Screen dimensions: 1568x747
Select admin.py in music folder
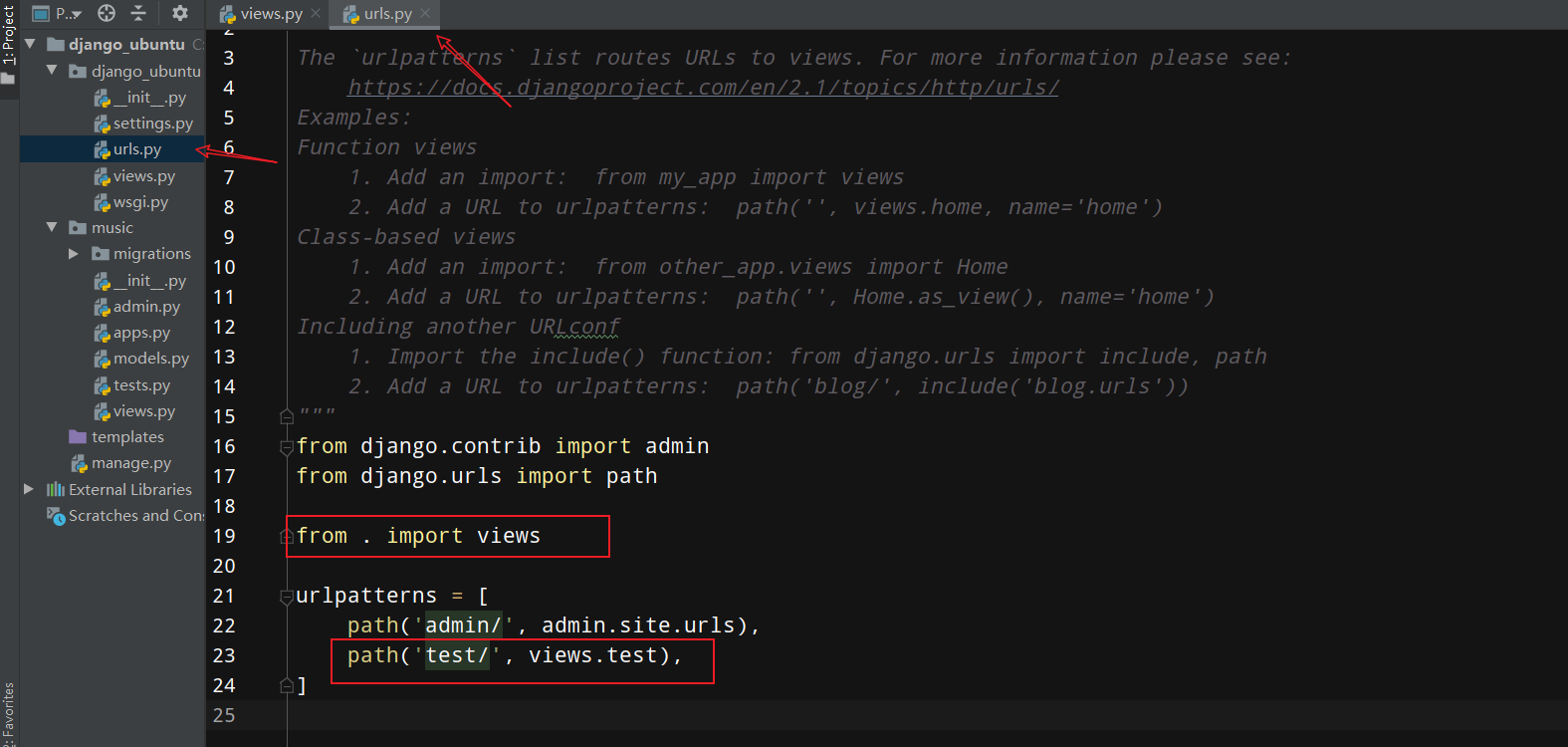[x=146, y=307]
